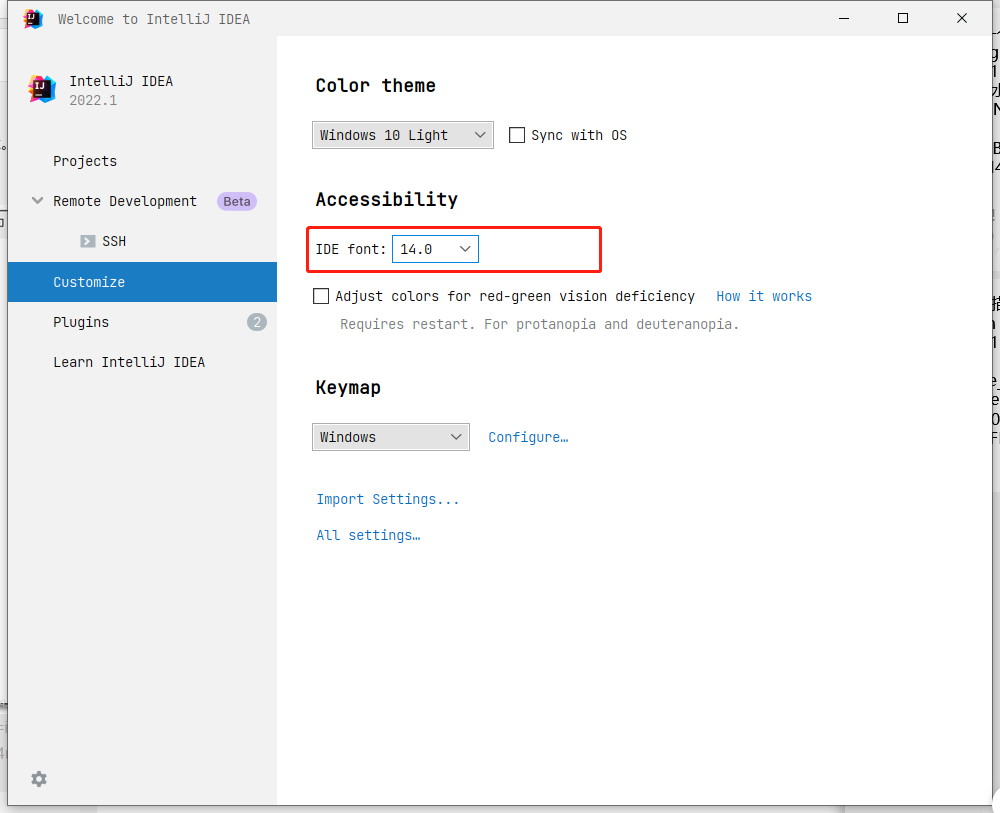Click the 'Accessibility' heading text
The height and width of the screenshot is (813, 1000).
pos(386,200)
